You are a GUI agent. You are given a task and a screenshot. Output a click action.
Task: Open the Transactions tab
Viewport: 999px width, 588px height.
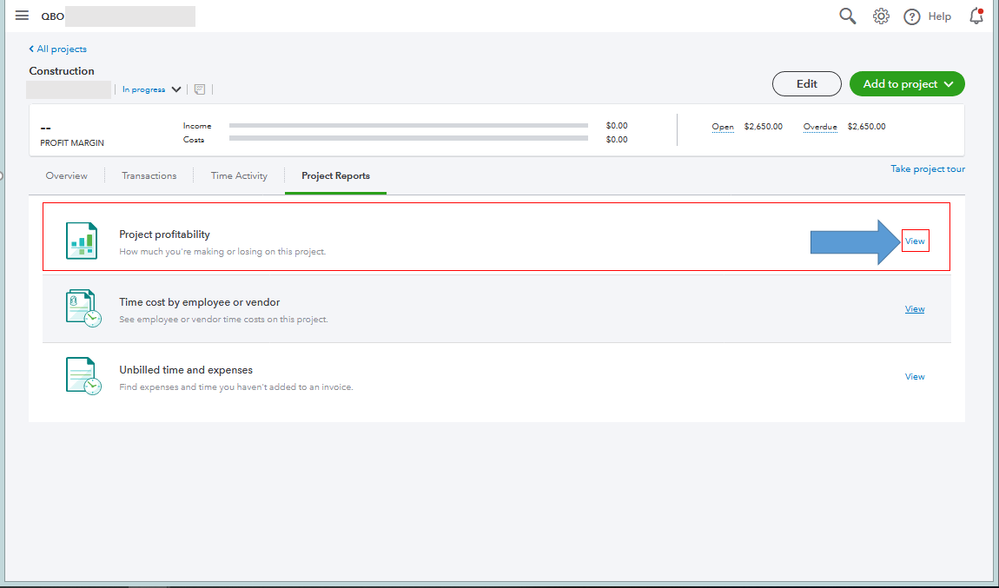coord(149,176)
